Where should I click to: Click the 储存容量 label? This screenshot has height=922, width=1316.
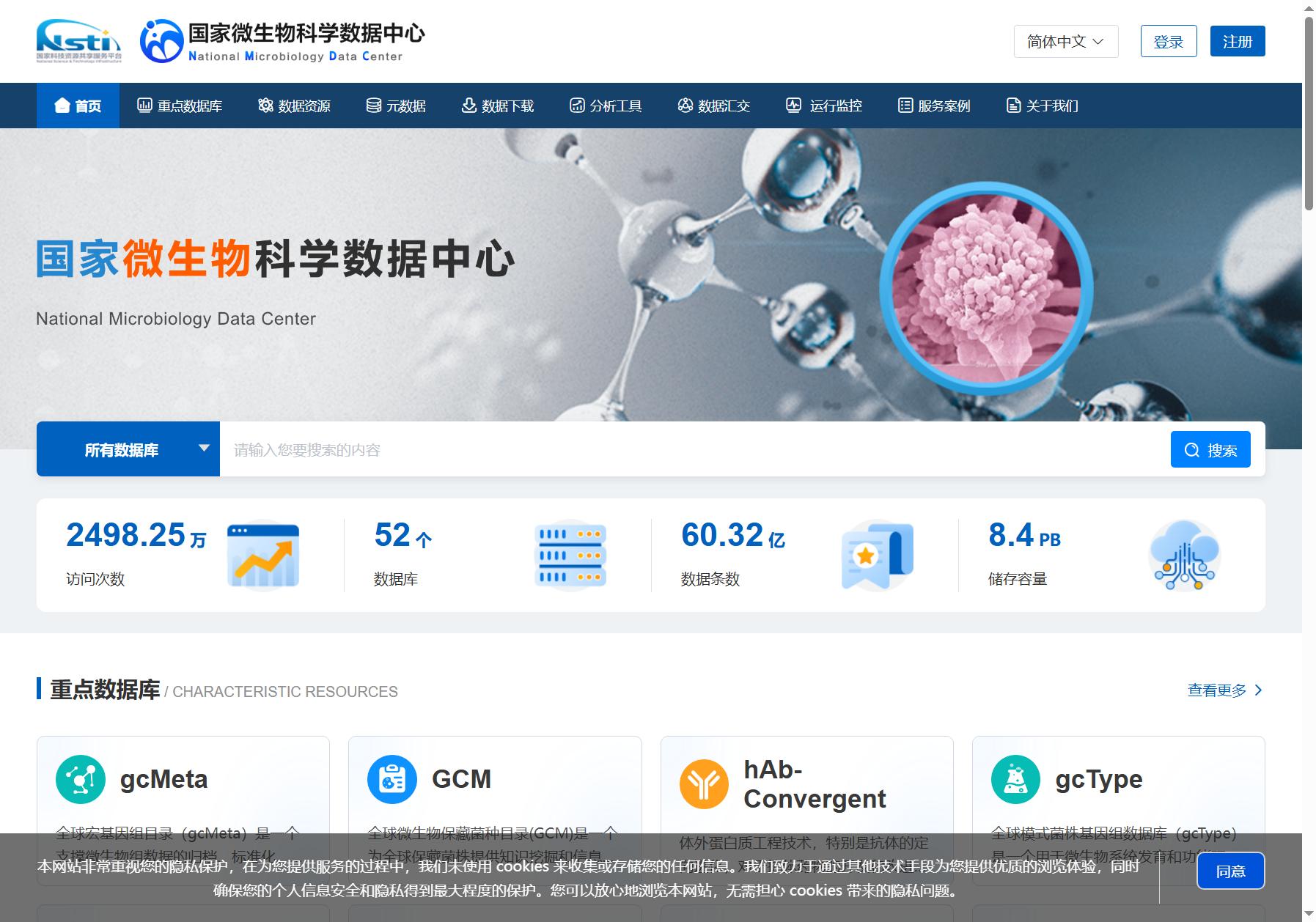pos(1018,579)
